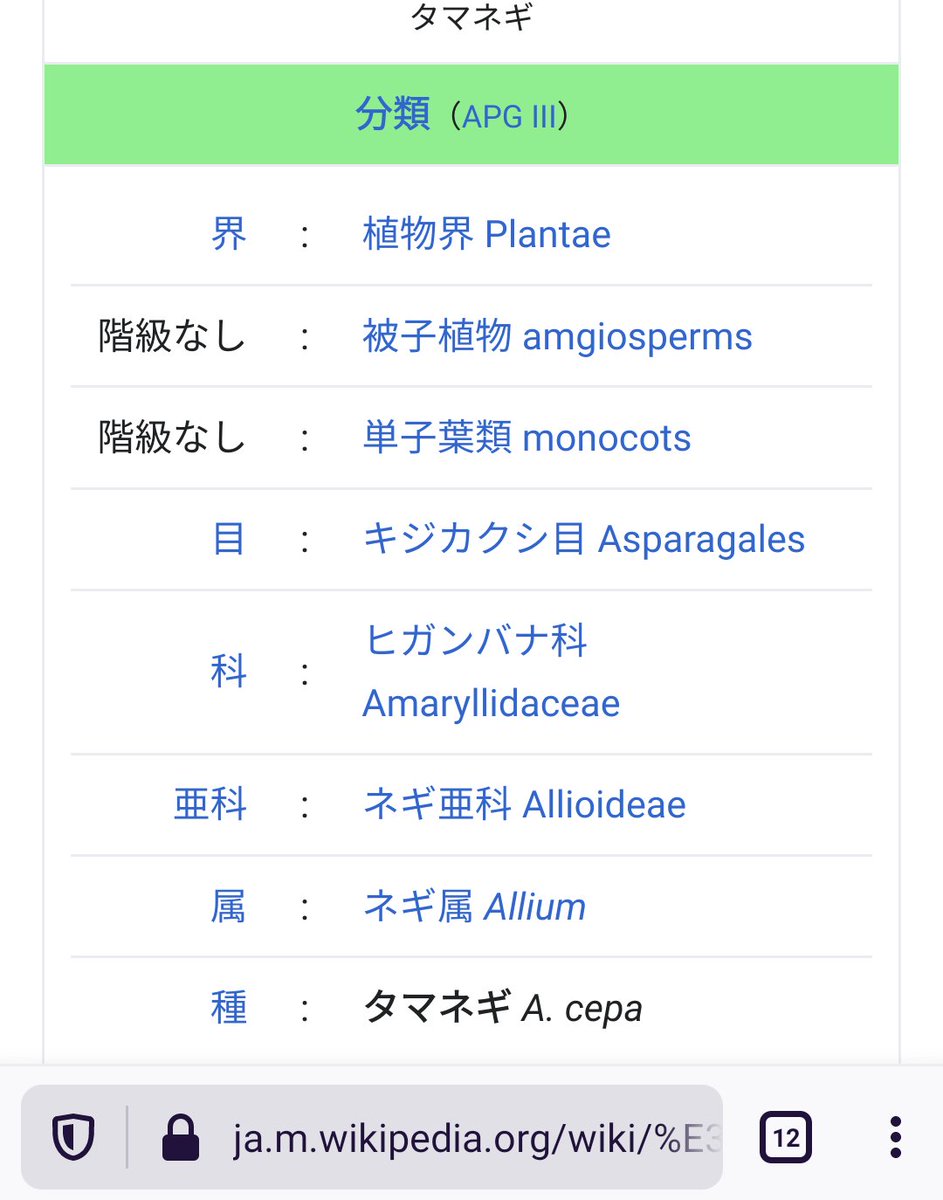Open the browser three-dot menu
943x1200 pixels.
coord(895,1137)
